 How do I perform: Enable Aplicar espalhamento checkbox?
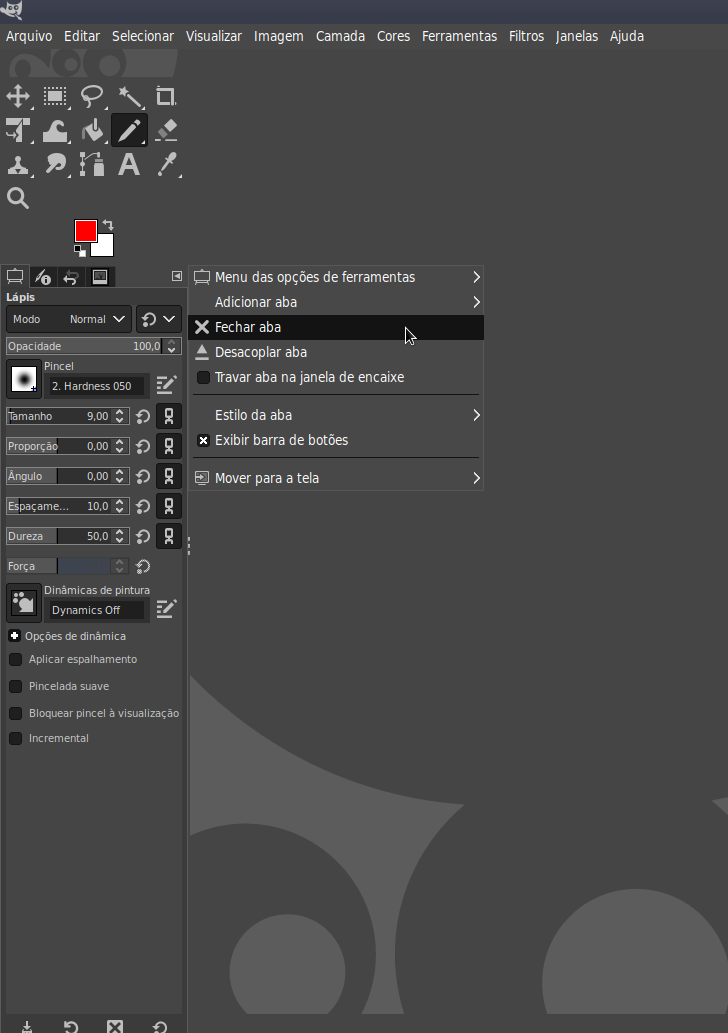coord(15,659)
